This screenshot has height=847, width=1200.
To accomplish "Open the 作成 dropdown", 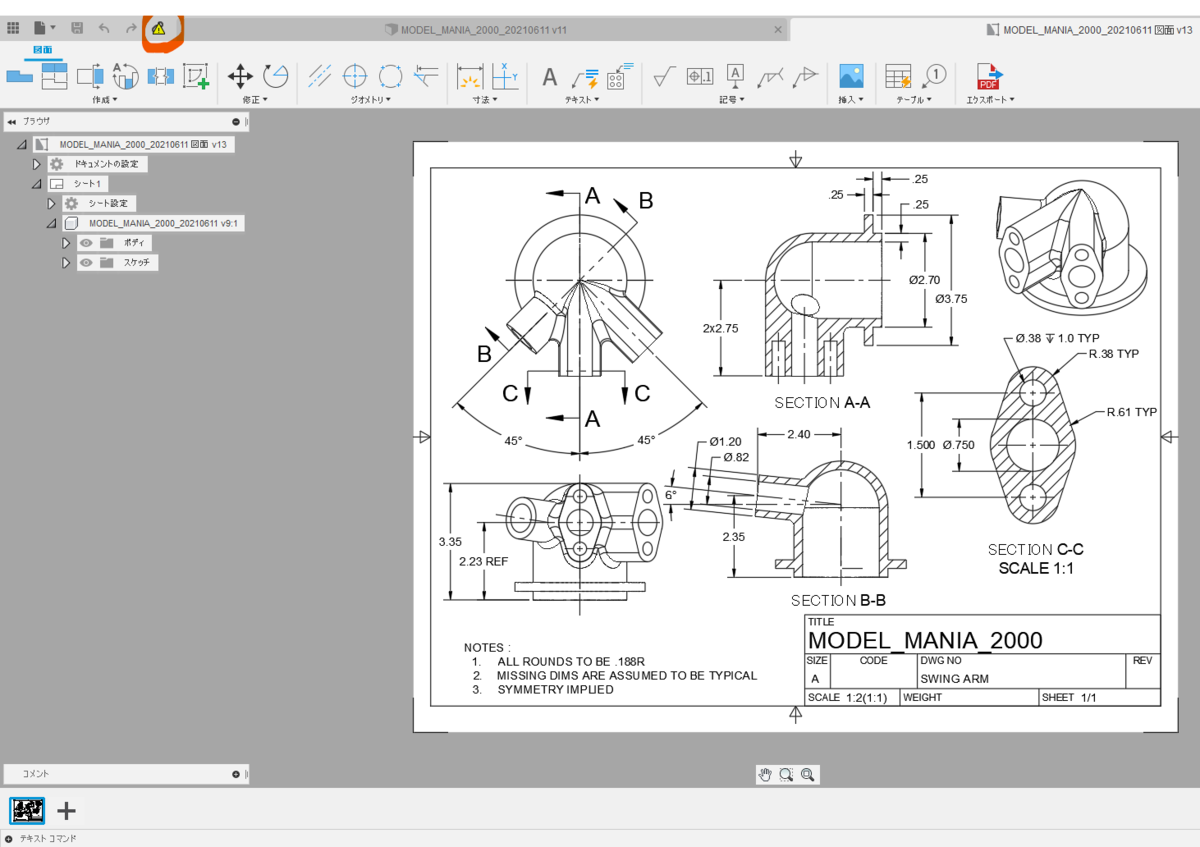I will (x=104, y=100).
